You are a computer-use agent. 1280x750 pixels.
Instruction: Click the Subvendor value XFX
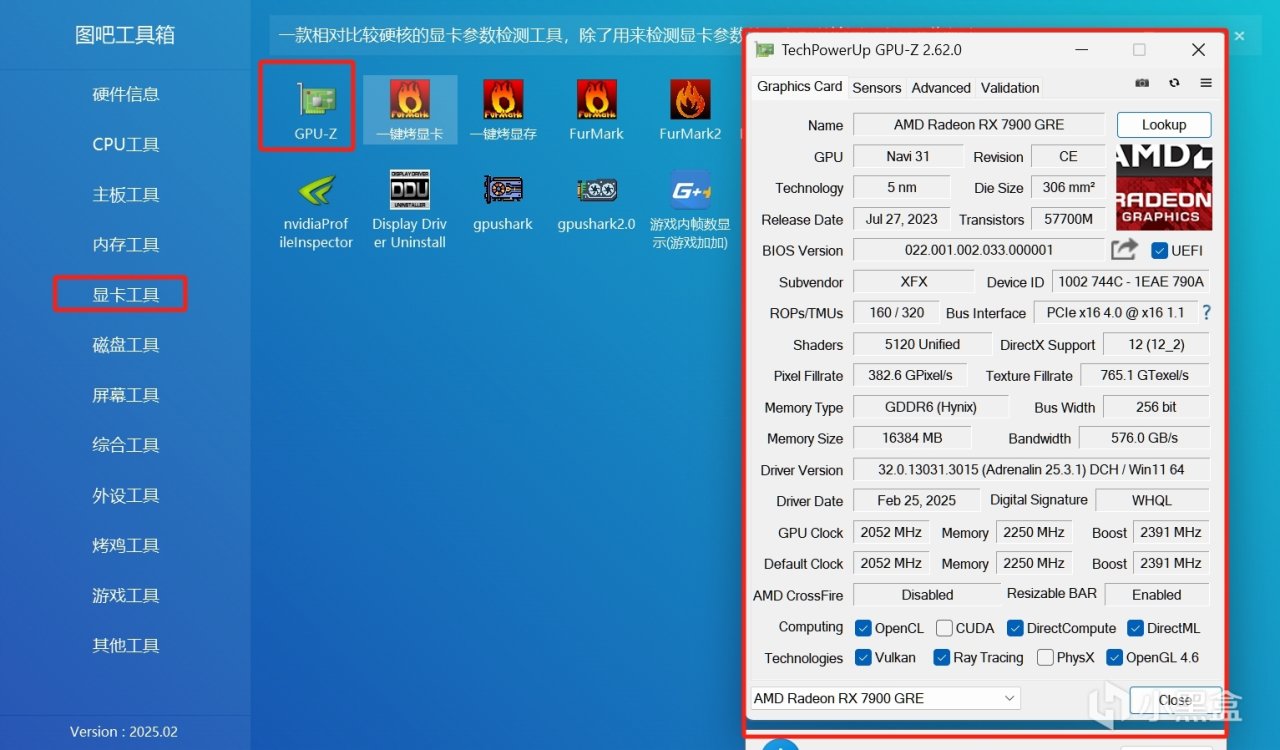click(x=913, y=282)
